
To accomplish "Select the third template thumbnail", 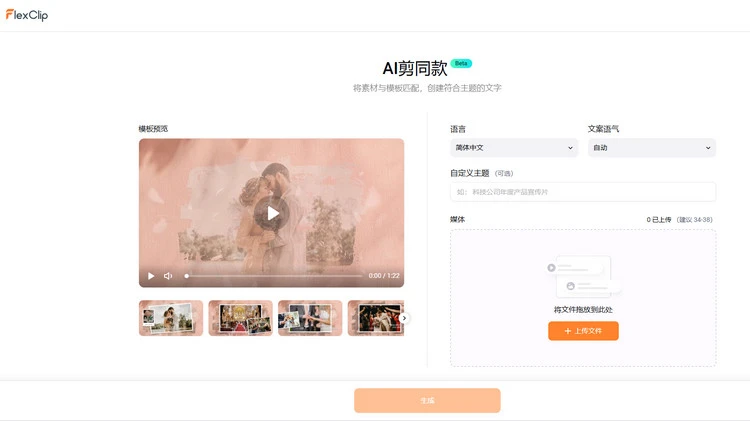I will 310,318.
